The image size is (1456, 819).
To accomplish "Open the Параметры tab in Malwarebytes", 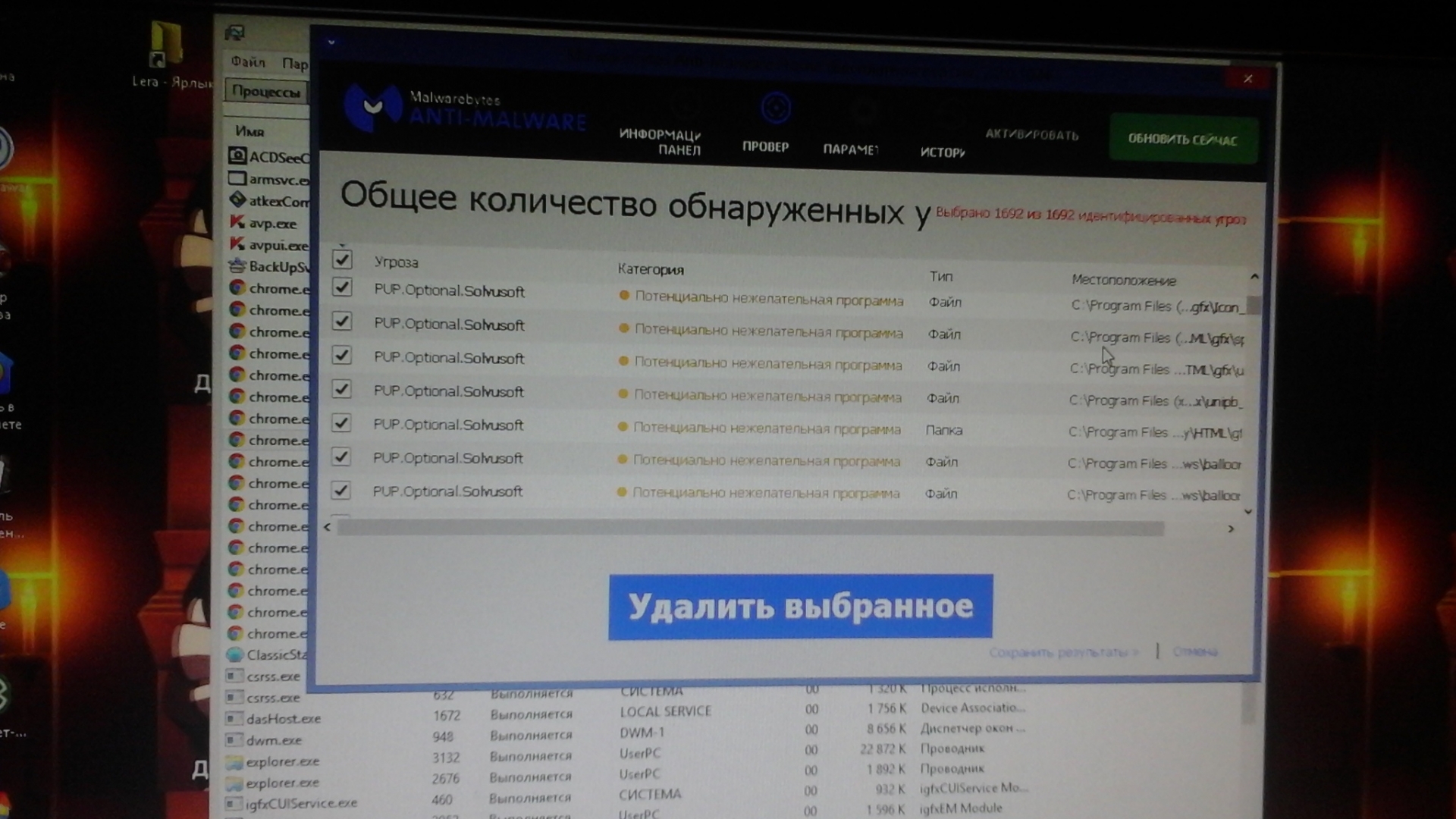I will click(851, 149).
